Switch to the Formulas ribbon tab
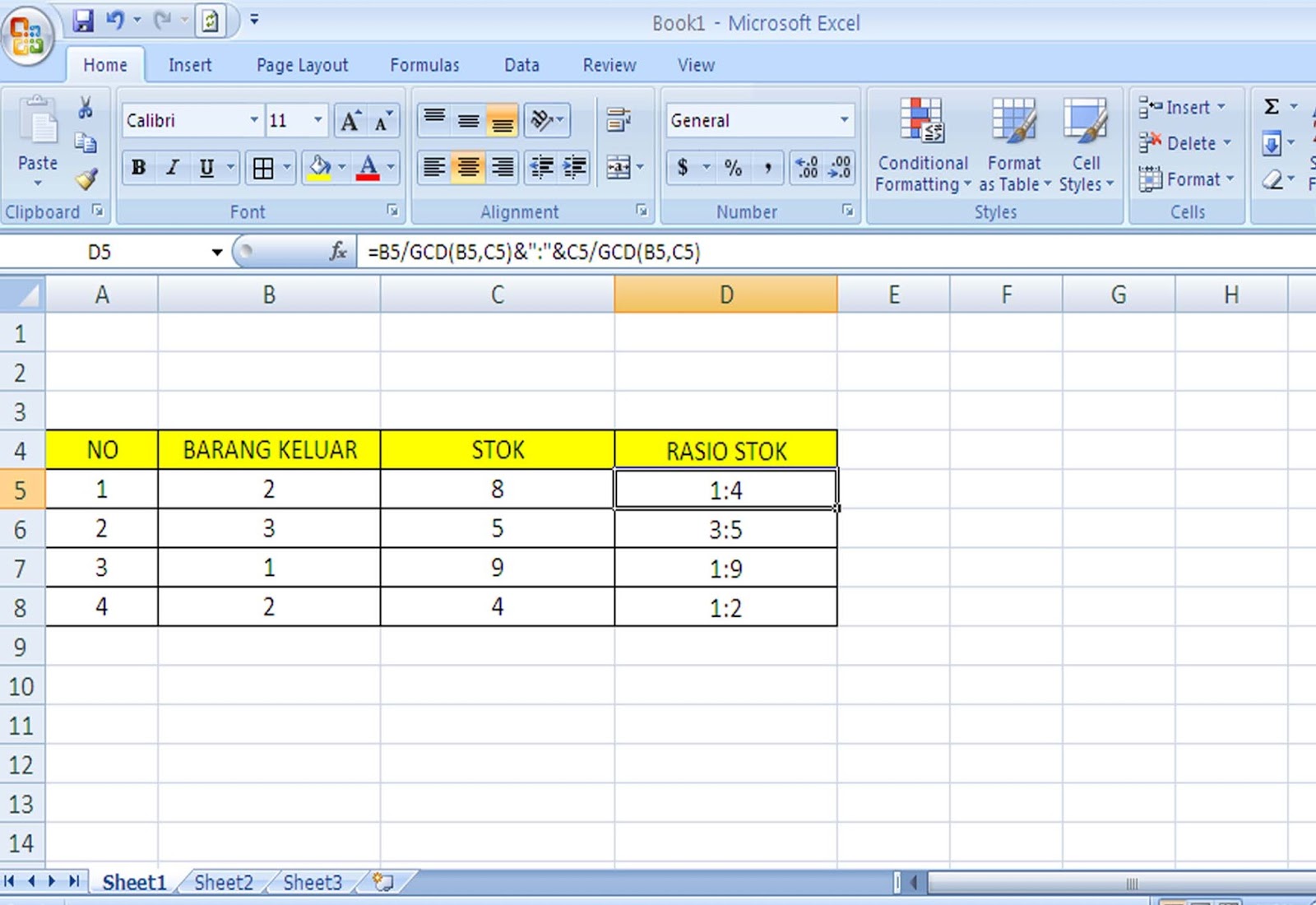Viewport: 1316px width, 905px height. pyautogui.click(x=424, y=64)
